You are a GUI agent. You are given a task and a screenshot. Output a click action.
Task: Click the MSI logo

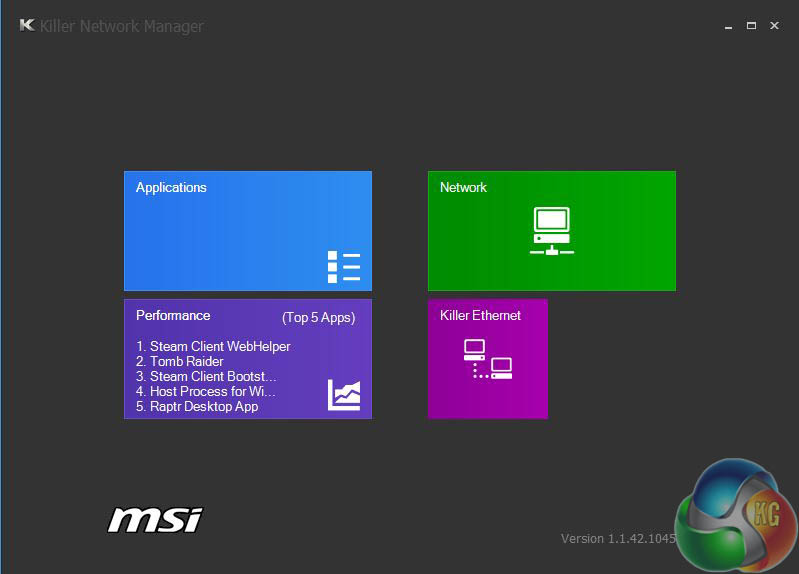point(155,520)
